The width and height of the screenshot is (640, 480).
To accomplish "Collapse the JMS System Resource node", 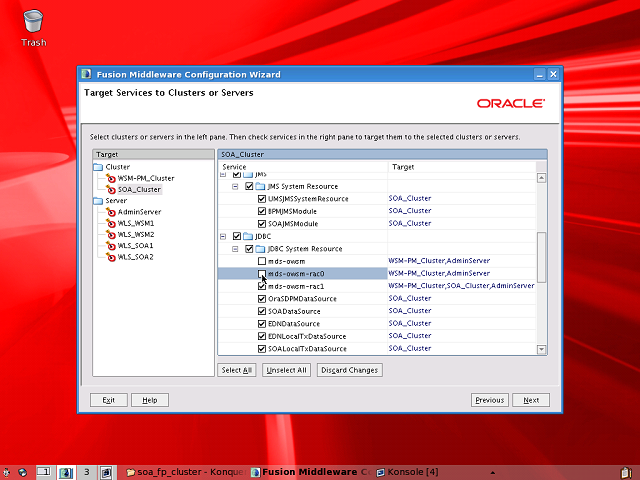I will point(235,187).
